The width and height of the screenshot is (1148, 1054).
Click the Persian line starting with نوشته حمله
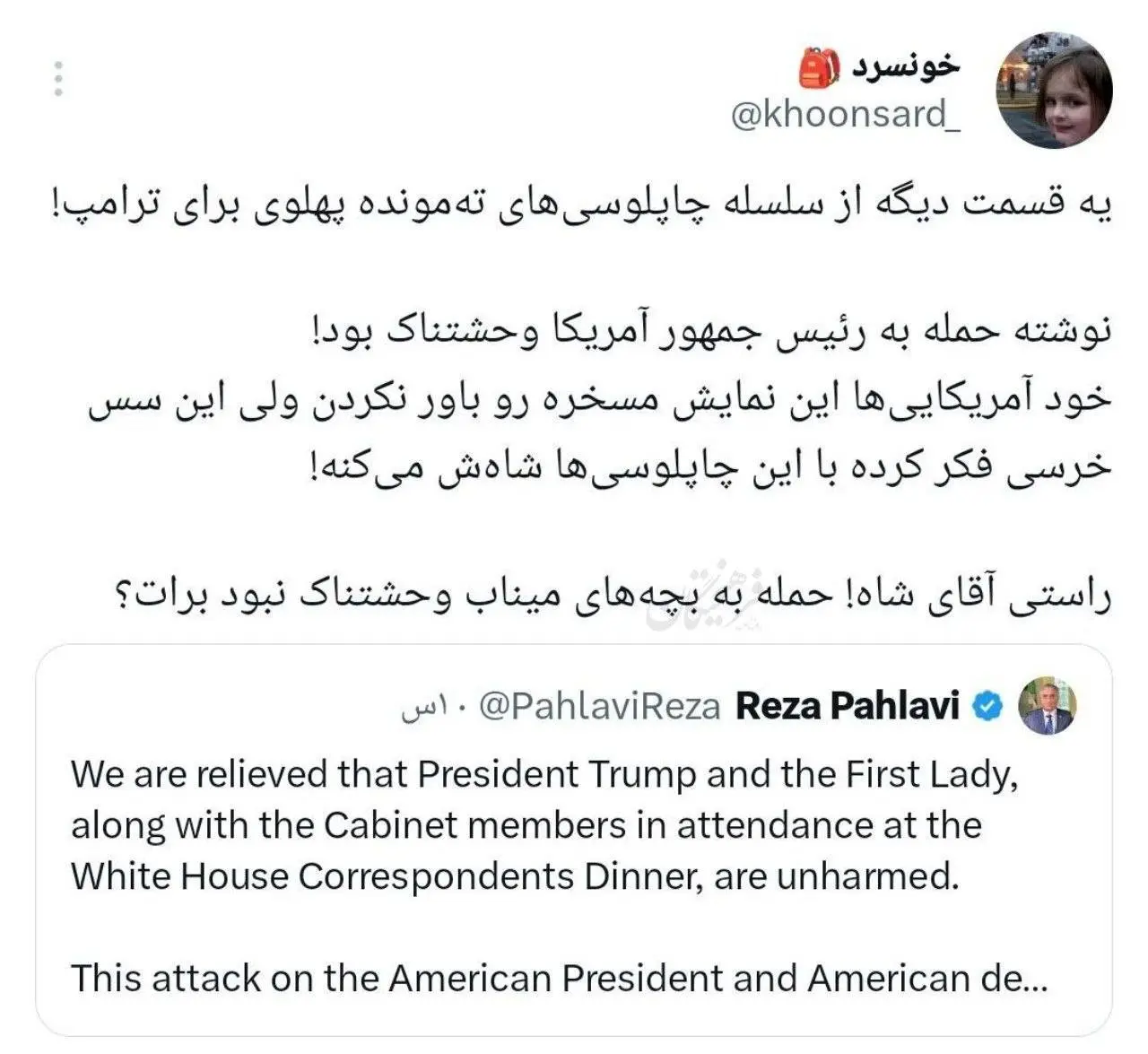pyautogui.click(x=709, y=332)
